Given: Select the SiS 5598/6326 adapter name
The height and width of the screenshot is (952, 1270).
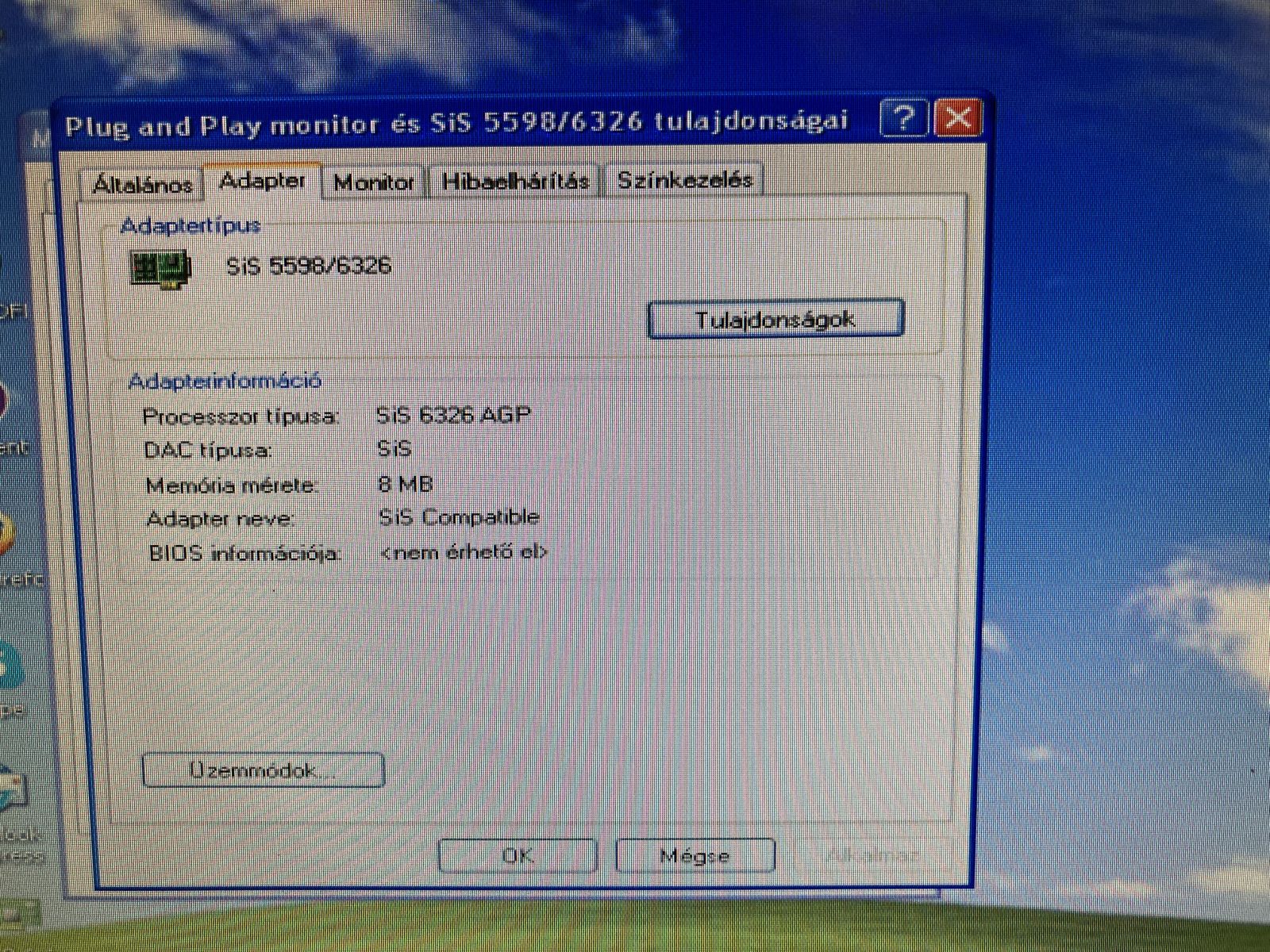Looking at the screenshot, I should click(x=309, y=266).
